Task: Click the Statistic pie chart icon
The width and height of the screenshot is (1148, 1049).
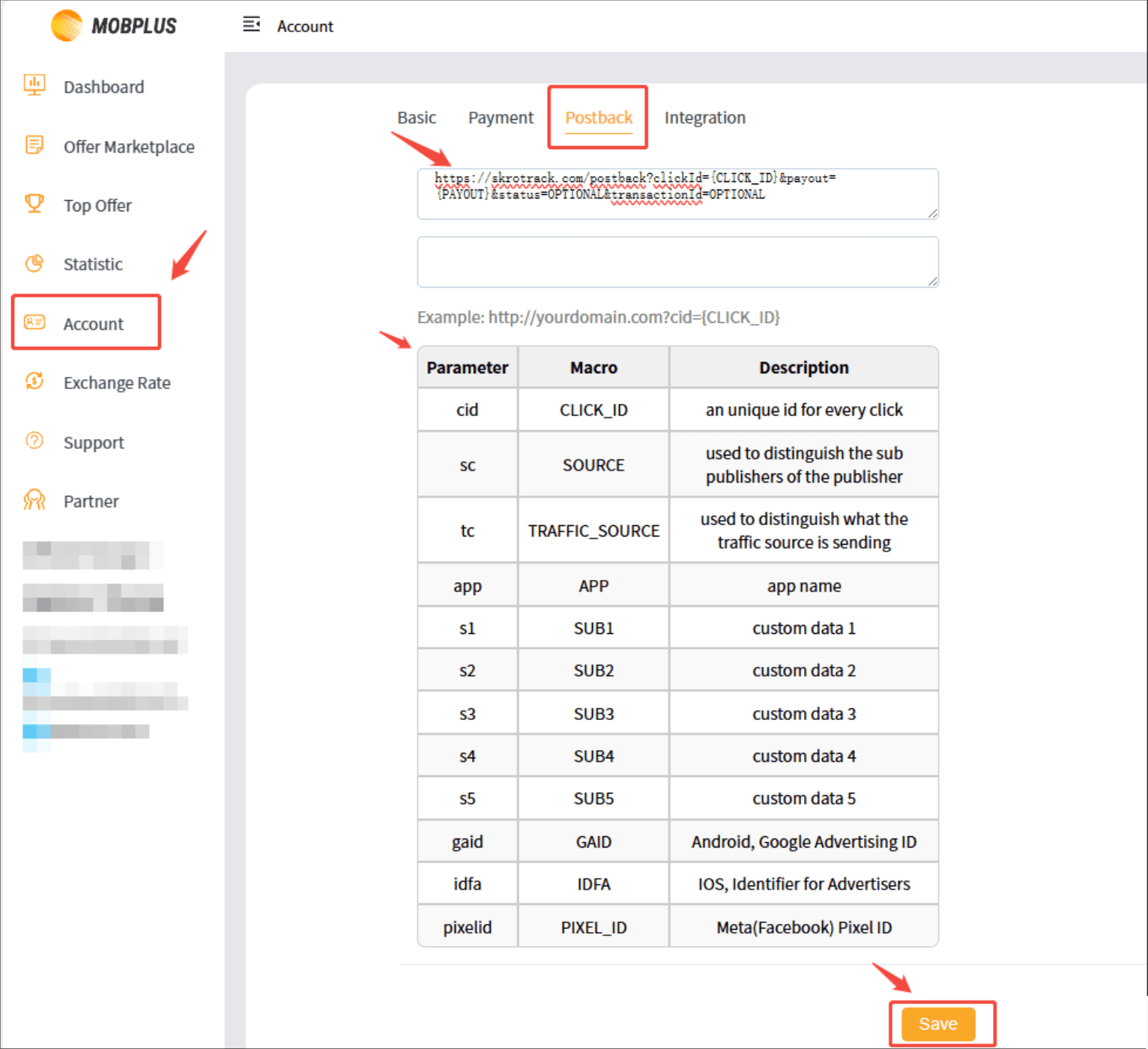Action: (34, 263)
